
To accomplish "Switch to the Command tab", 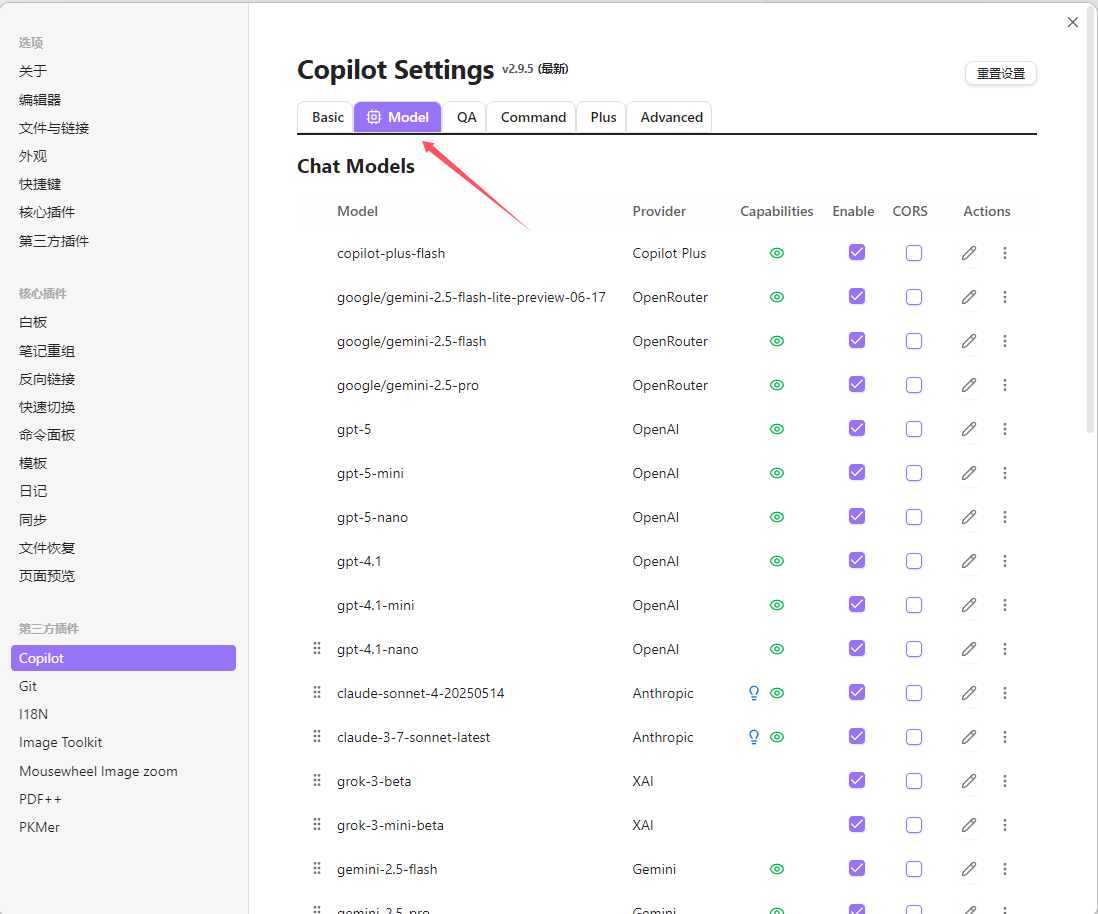I will pyautogui.click(x=533, y=117).
